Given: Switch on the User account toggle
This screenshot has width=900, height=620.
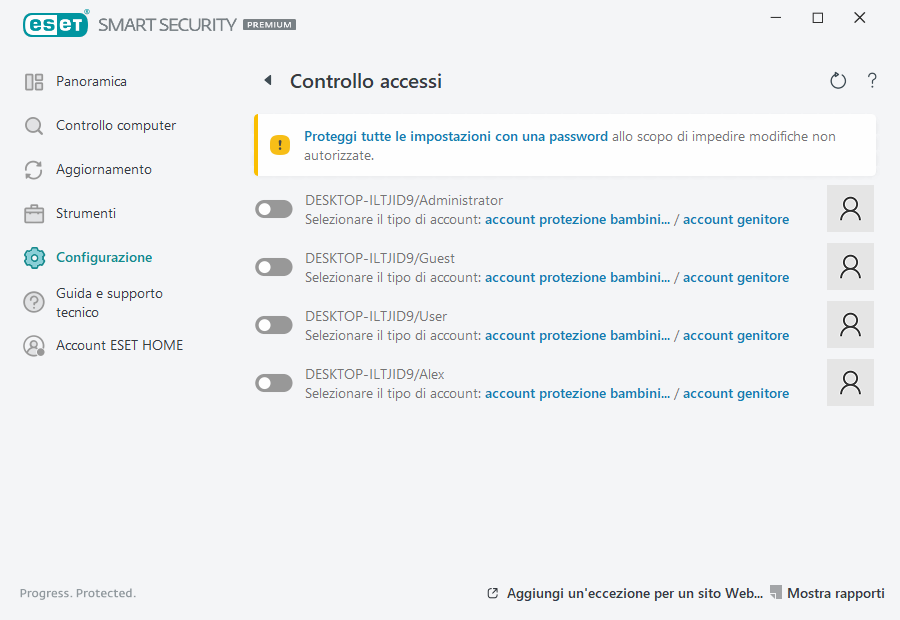Looking at the screenshot, I should (x=274, y=325).
